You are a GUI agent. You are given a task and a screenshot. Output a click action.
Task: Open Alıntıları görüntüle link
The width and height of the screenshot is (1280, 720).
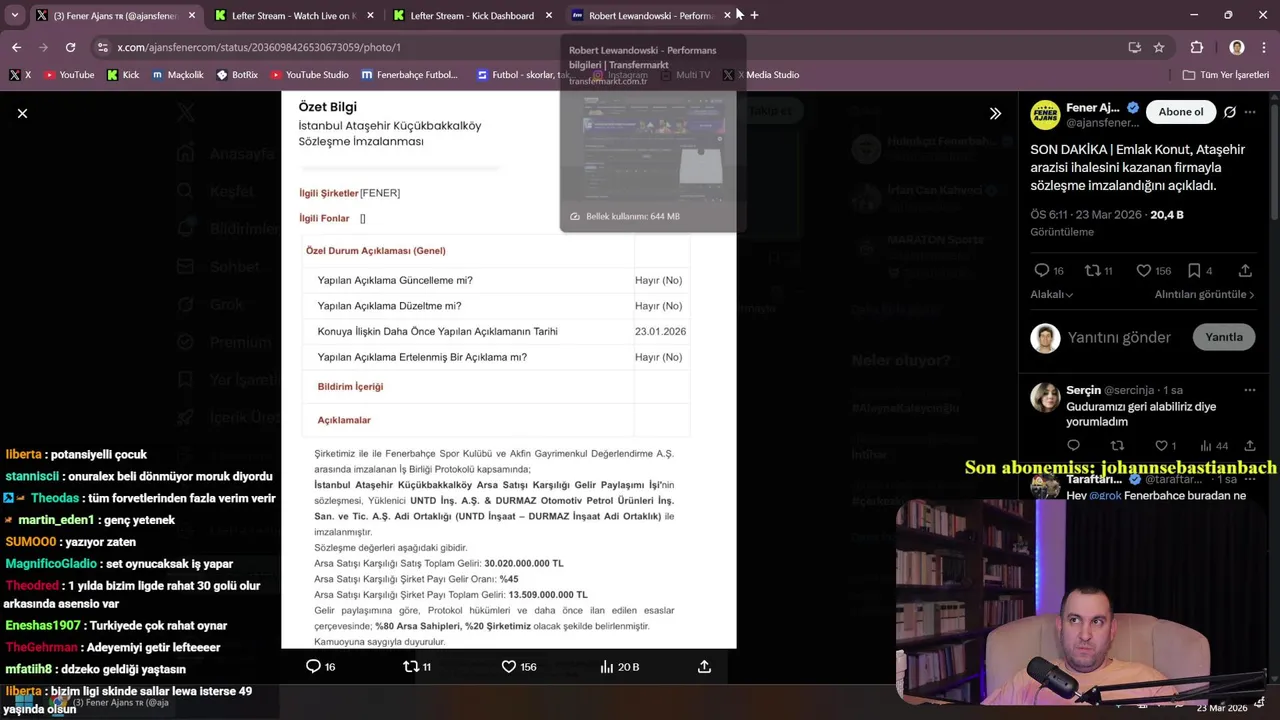tap(1206, 294)
